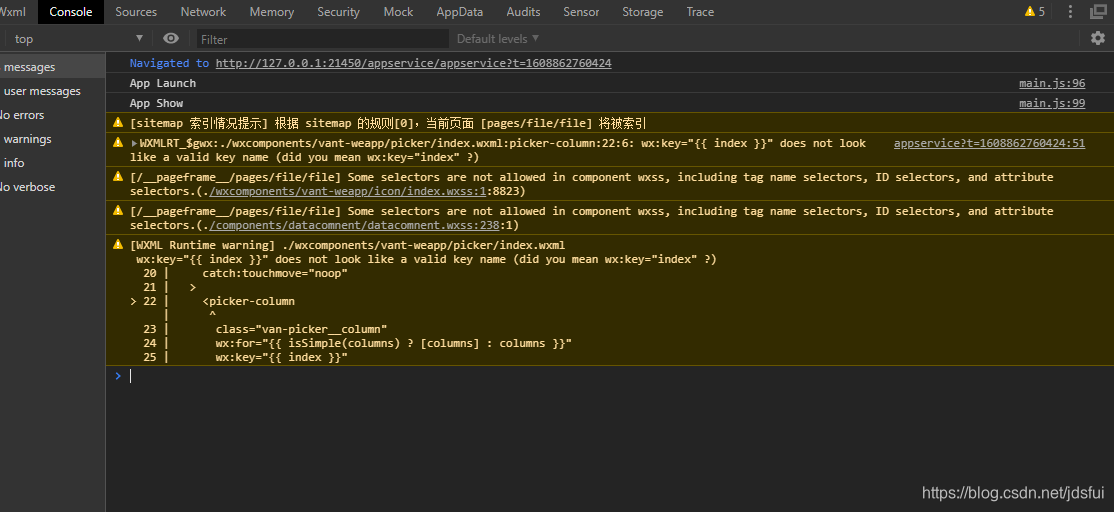This screenshot has width=1114, height=512.
Task: Expand the WXMLRT_$gwx warning message triangle
Action: [134, 143]
